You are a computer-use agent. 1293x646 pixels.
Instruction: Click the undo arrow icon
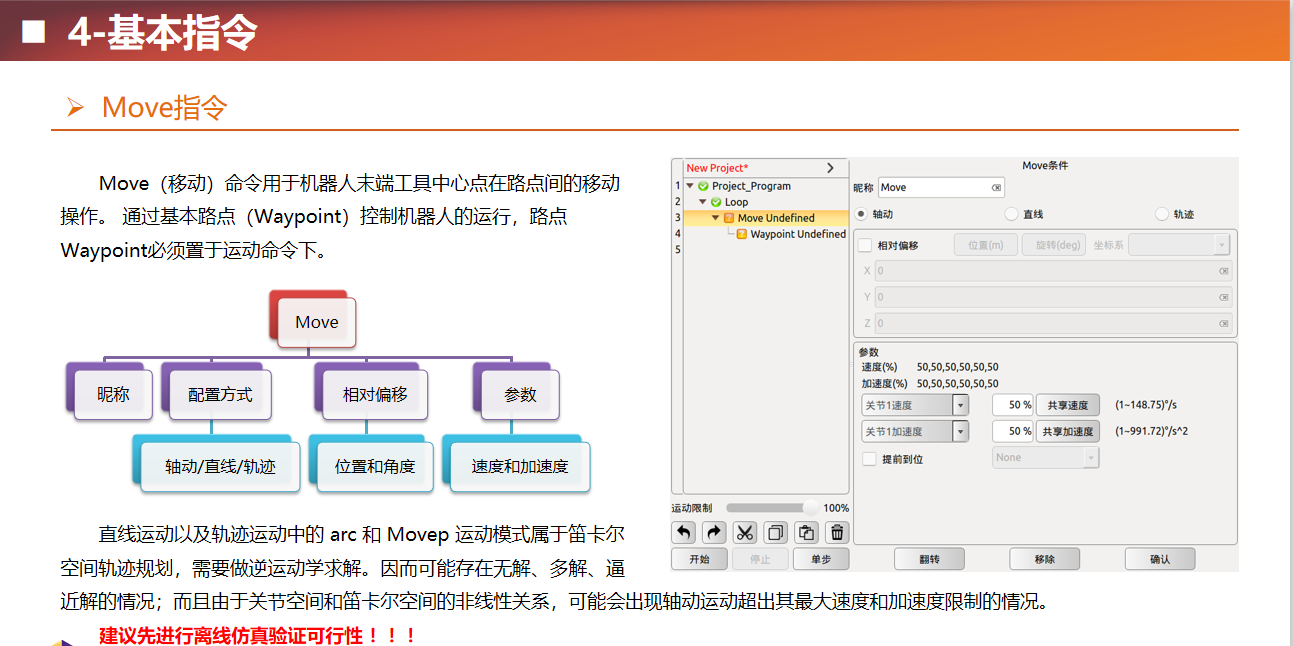pyautogui.click(x=685, y=533)
